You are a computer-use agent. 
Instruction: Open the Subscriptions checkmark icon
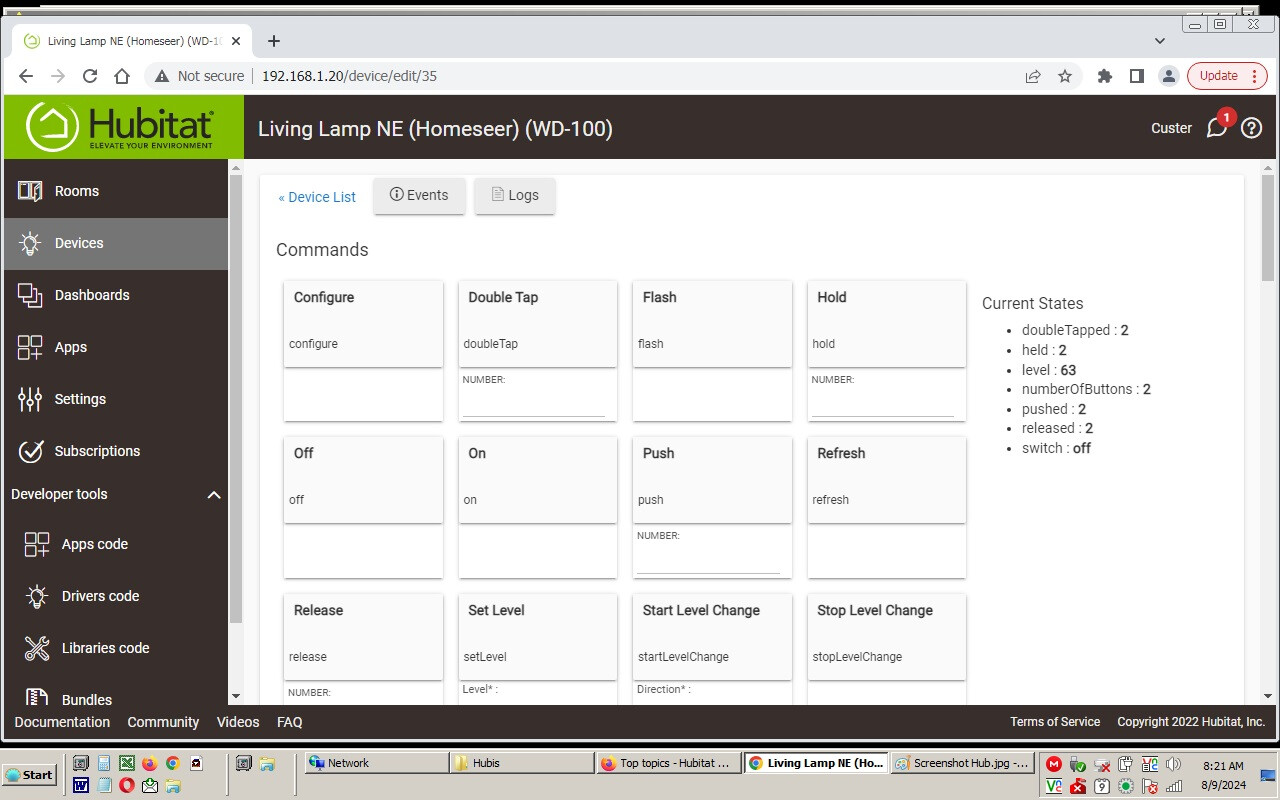[x=30, y=451]
